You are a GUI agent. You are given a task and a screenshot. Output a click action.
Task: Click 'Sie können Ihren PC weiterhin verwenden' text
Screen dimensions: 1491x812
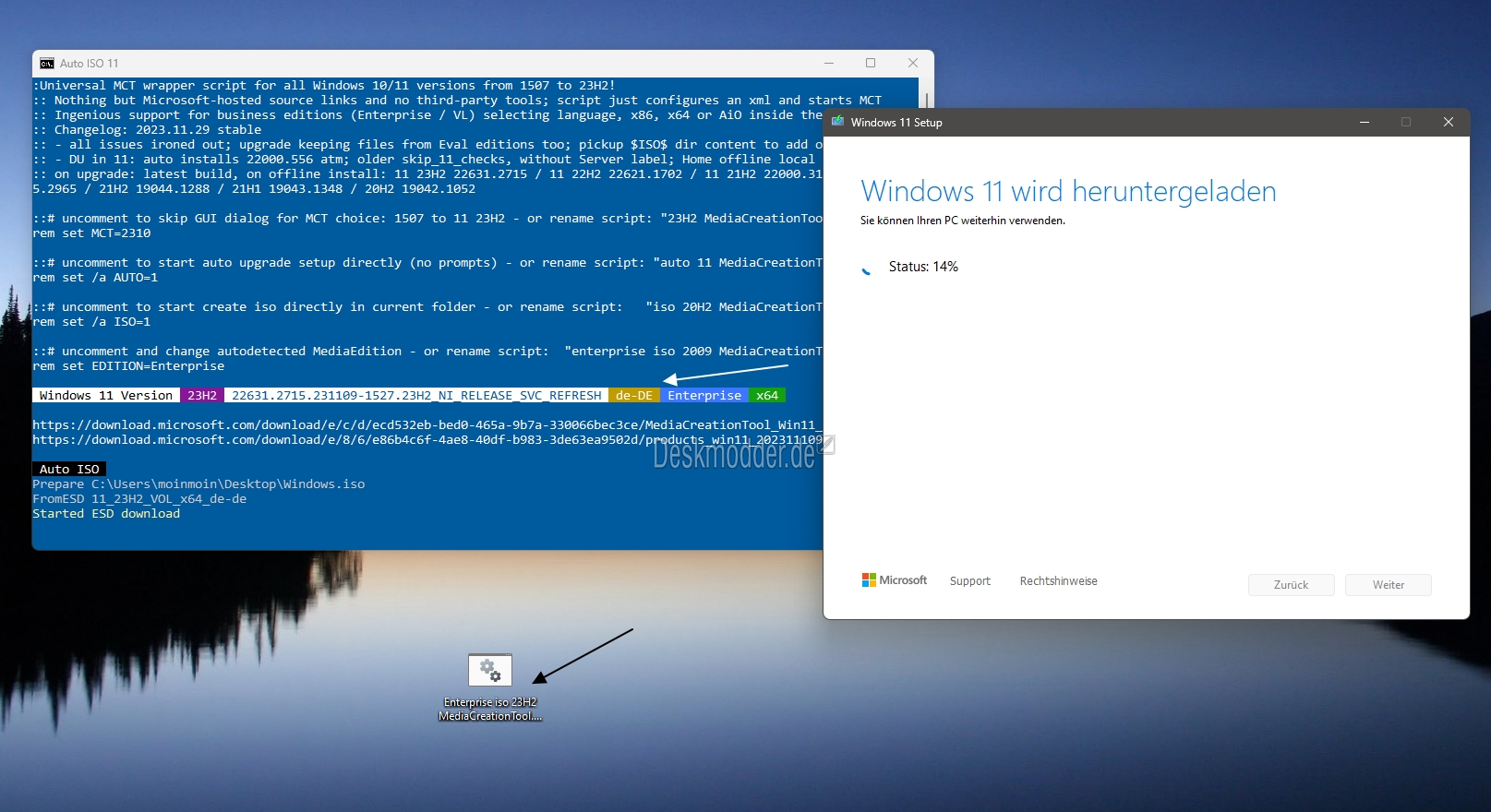click(963, 221)
